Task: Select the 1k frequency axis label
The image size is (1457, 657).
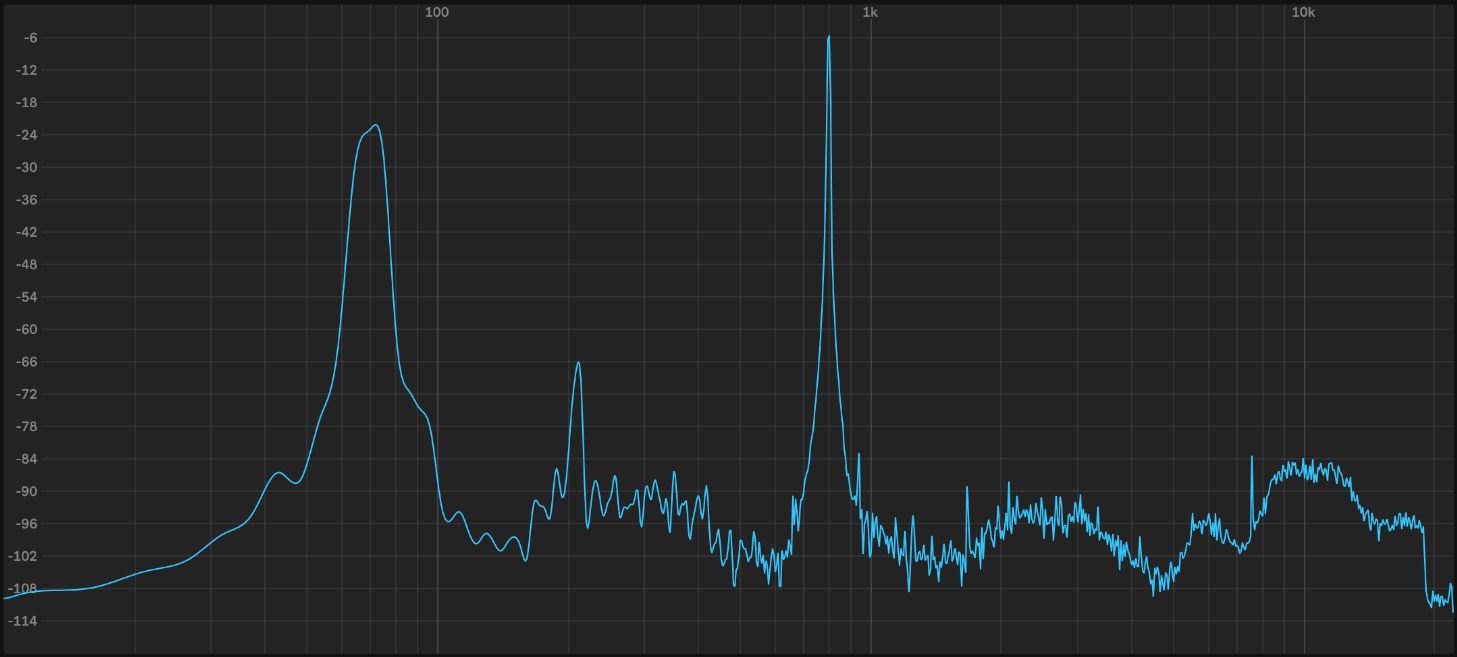Action: [x=870, y=12]
